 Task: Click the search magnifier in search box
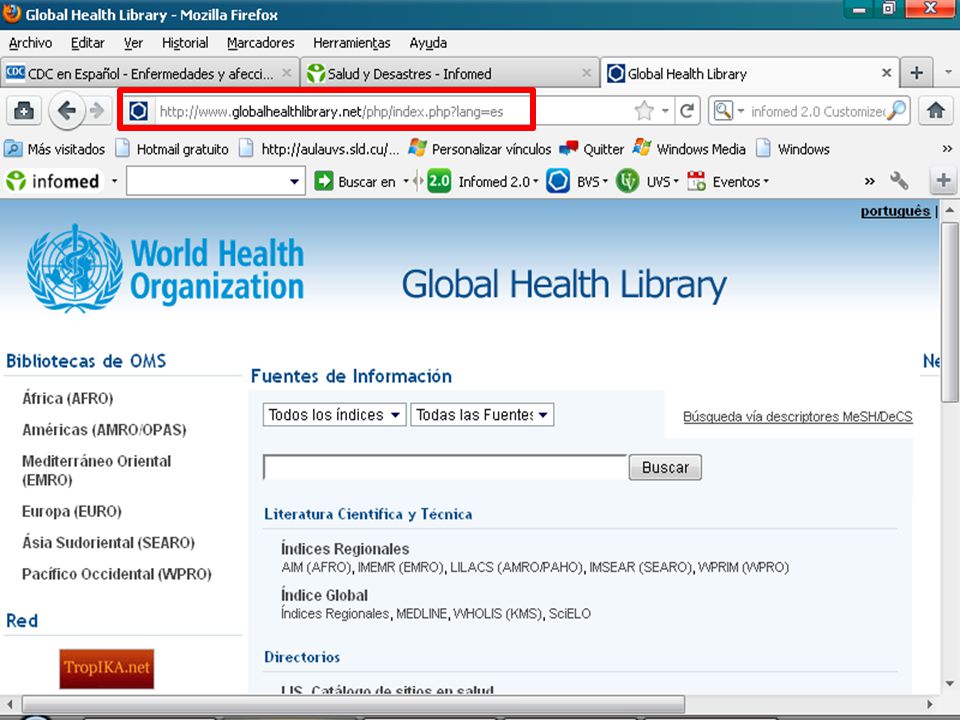[896, 111]
